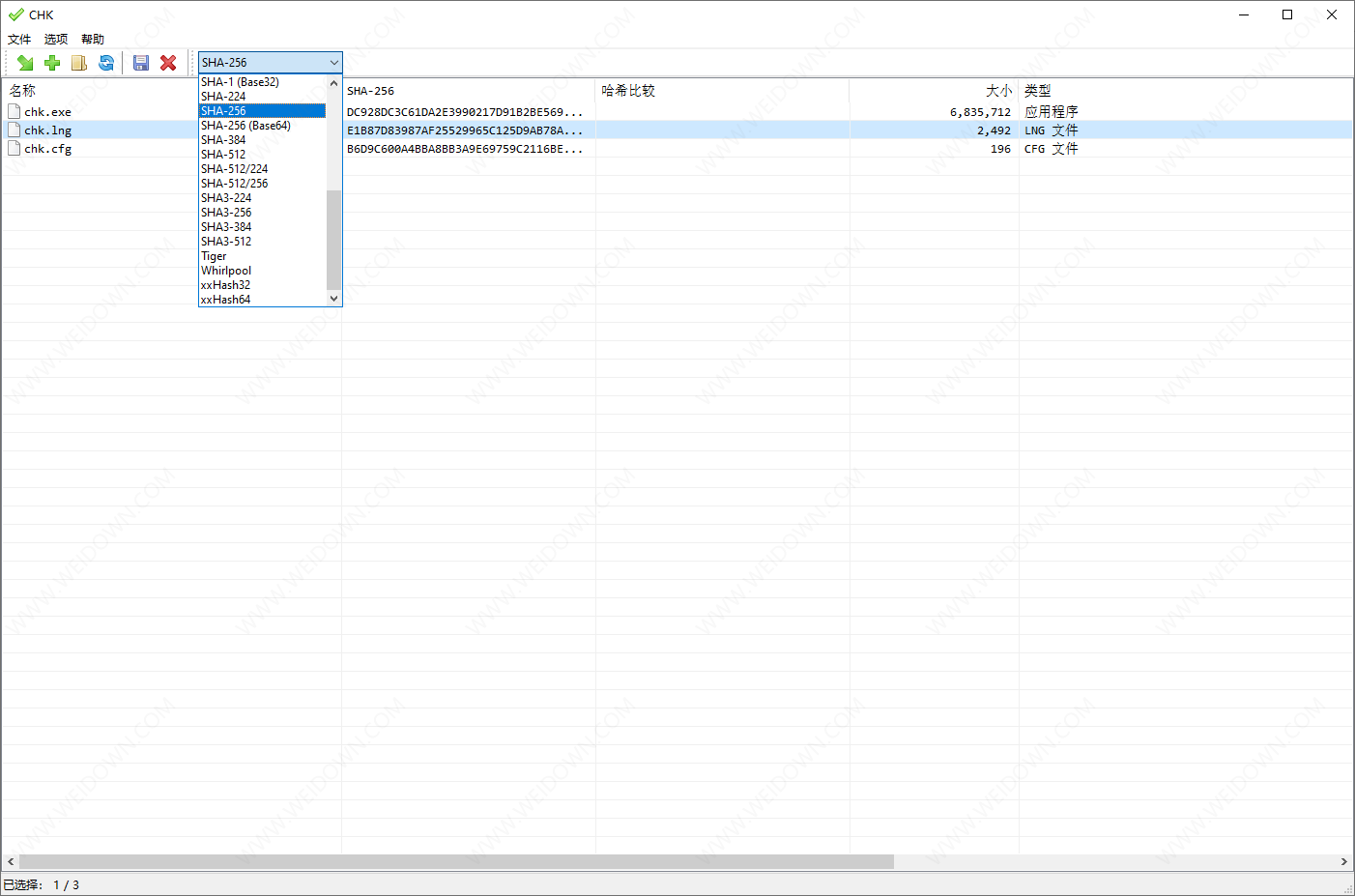The width and height of the screenshot is (1355, 896).
Task: Pick SHA3-384 in the dropdown list
Action: click(x=263, y=227)
